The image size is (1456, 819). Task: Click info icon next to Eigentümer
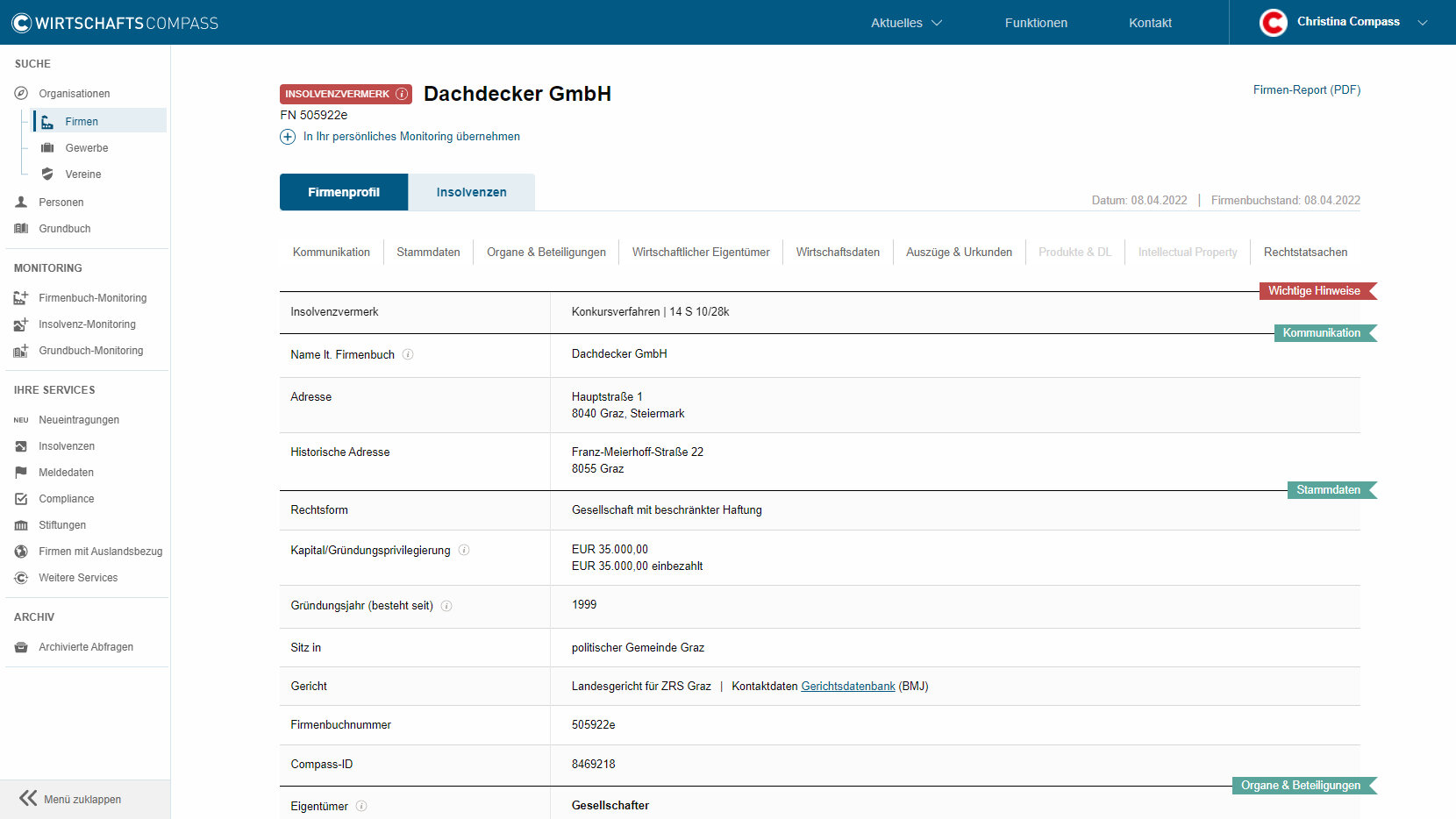[361, 806]
